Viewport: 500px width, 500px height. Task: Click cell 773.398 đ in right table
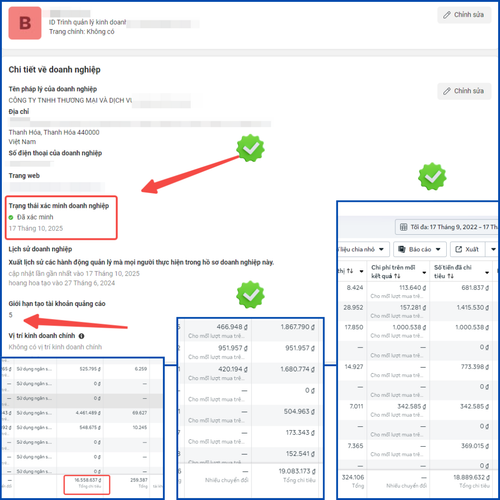point(475,367)
